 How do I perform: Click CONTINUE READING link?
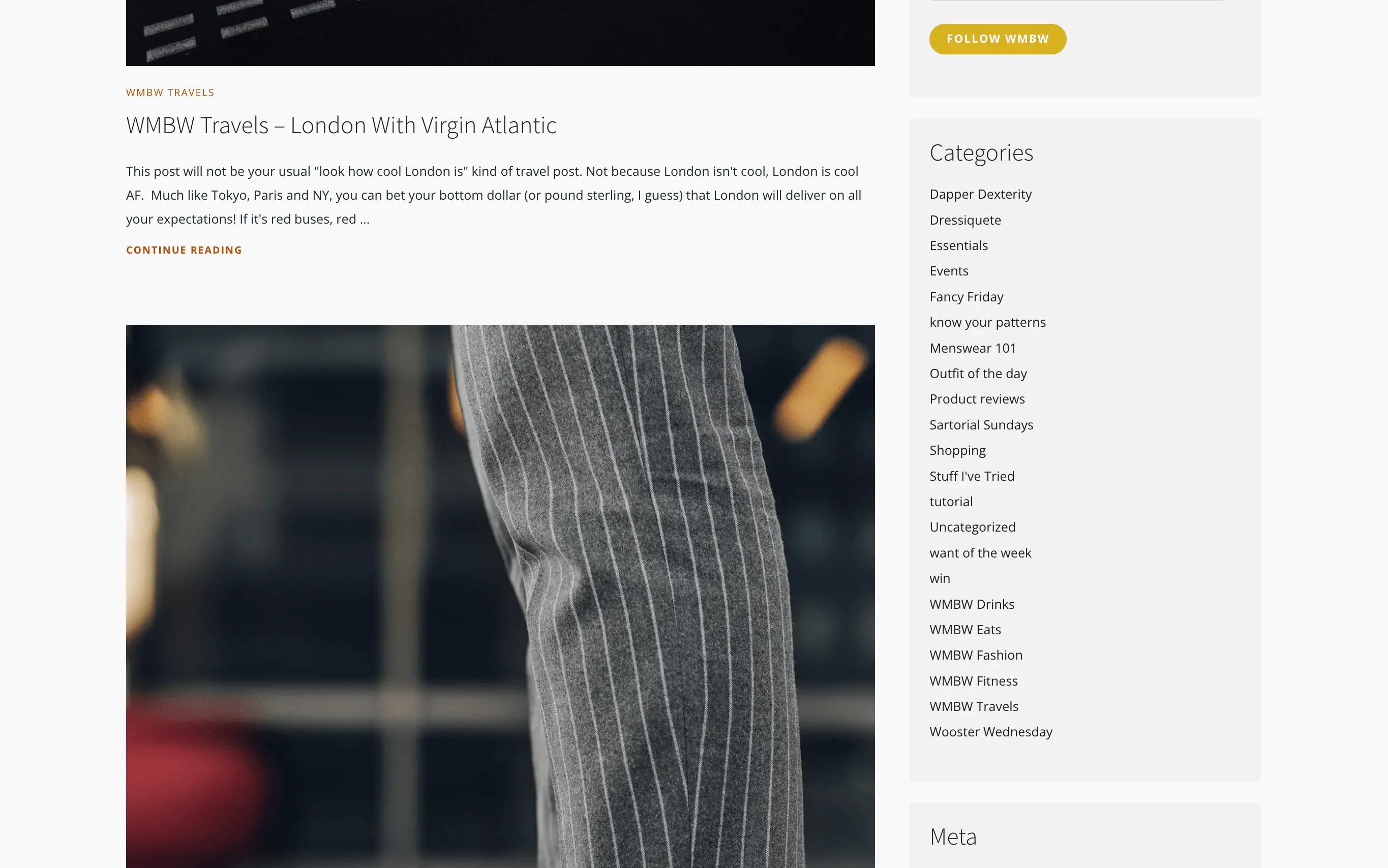(183, 250)
